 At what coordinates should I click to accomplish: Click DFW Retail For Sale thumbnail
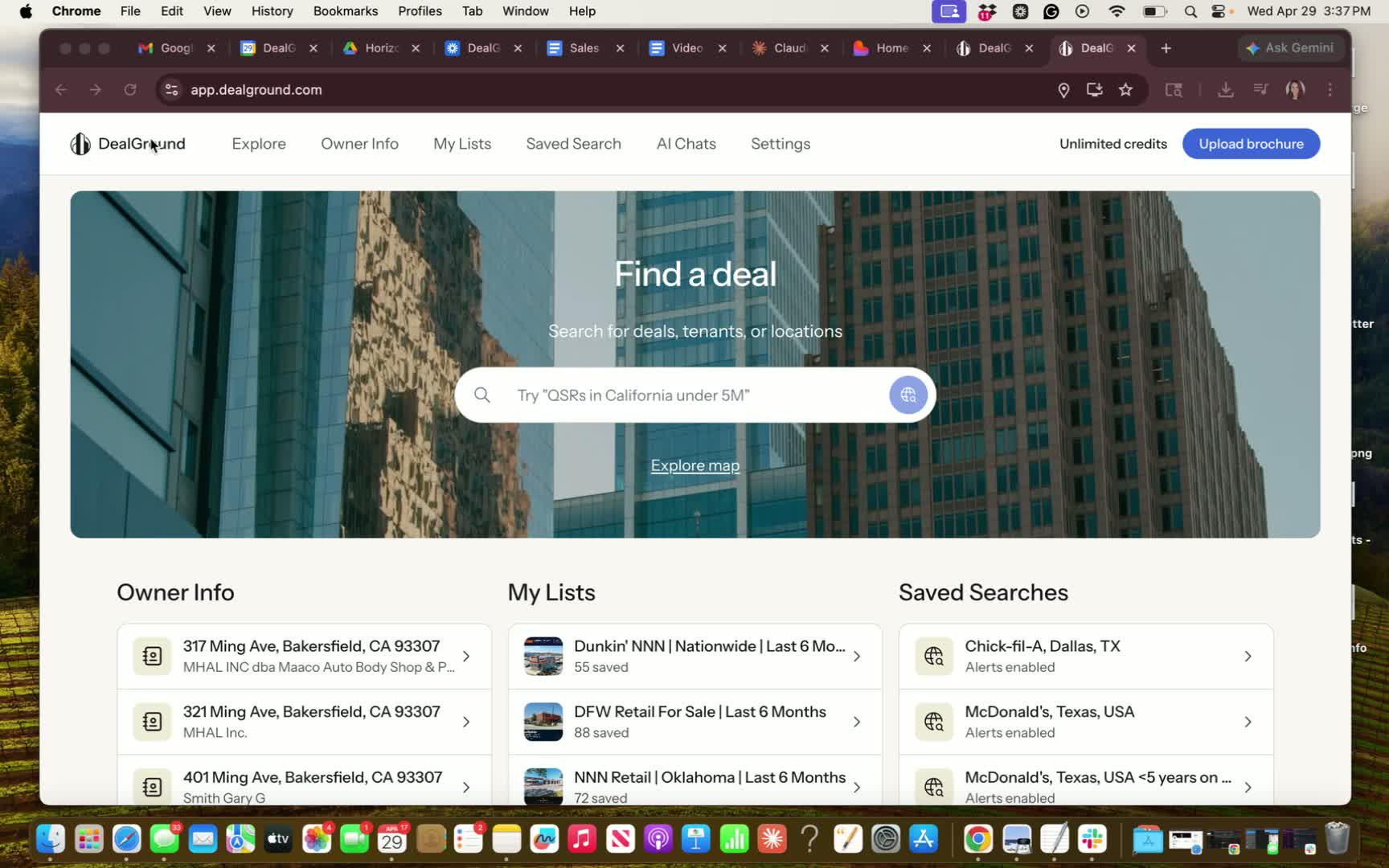click(x=543, y=722)
